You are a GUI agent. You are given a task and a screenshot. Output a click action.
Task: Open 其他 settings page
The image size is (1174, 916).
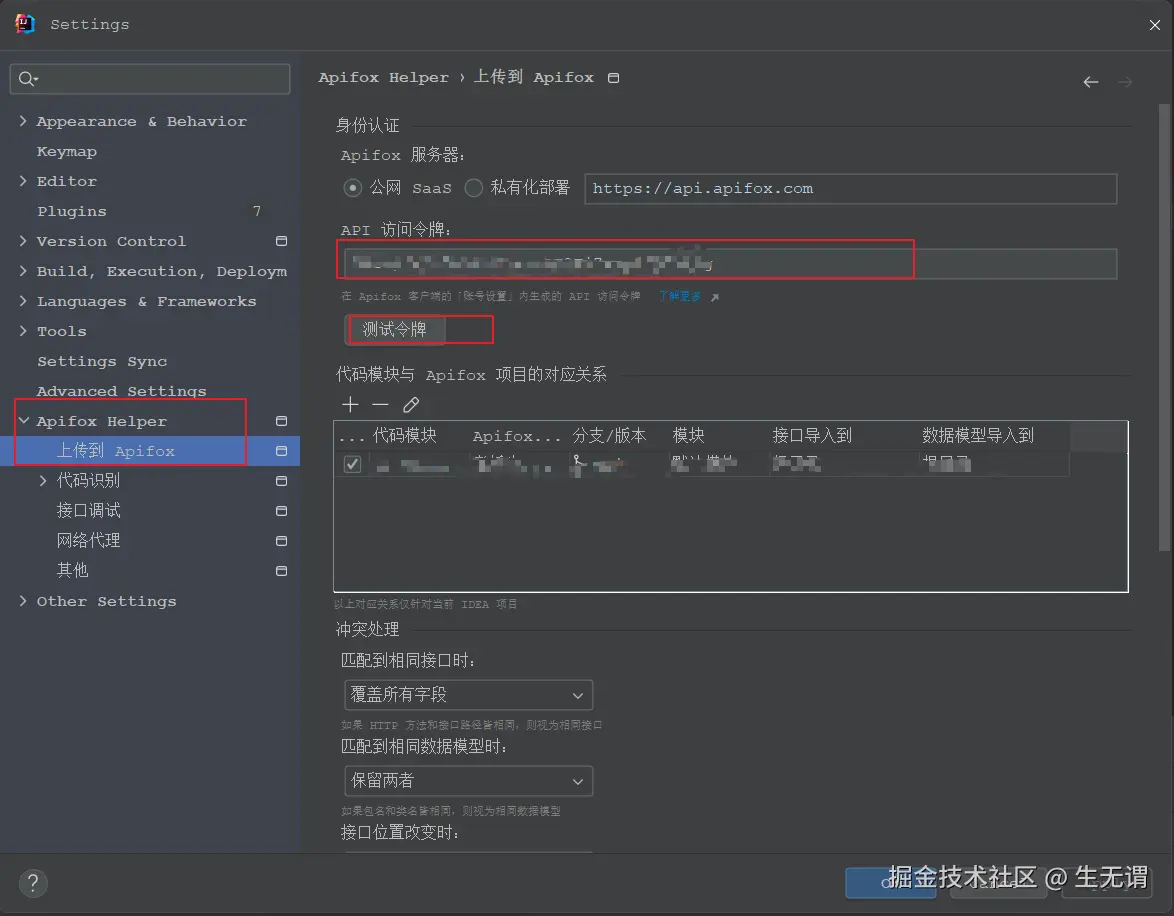point(73,571)
